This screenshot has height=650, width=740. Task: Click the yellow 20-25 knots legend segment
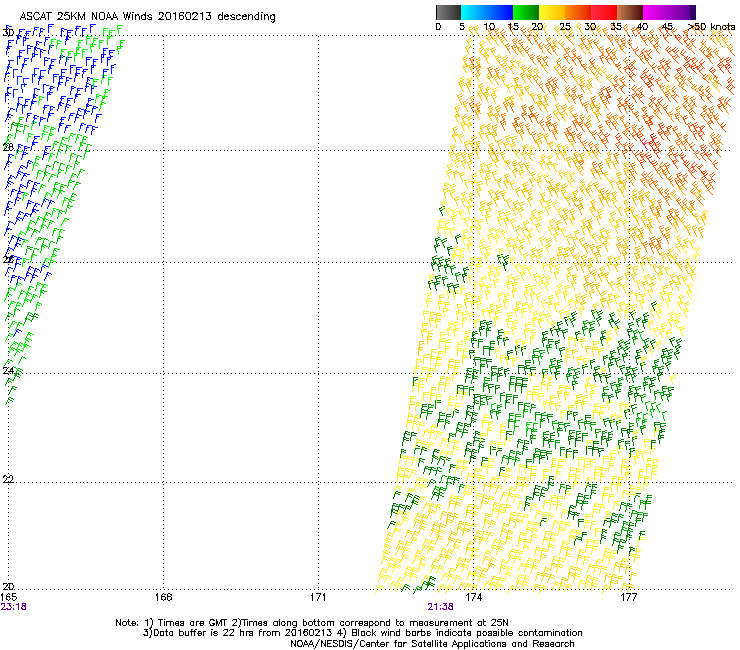point(551,12)
